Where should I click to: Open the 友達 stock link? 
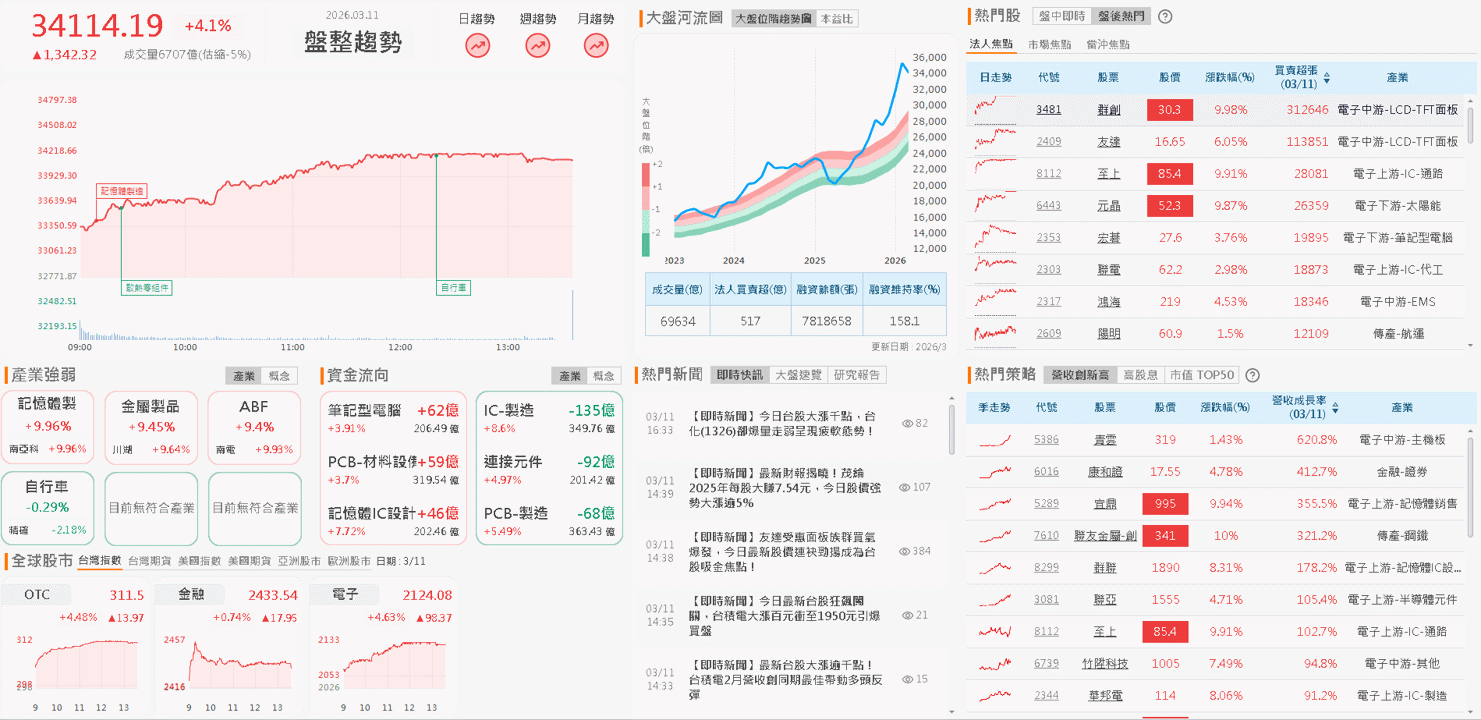click(x=1108, y=141)
